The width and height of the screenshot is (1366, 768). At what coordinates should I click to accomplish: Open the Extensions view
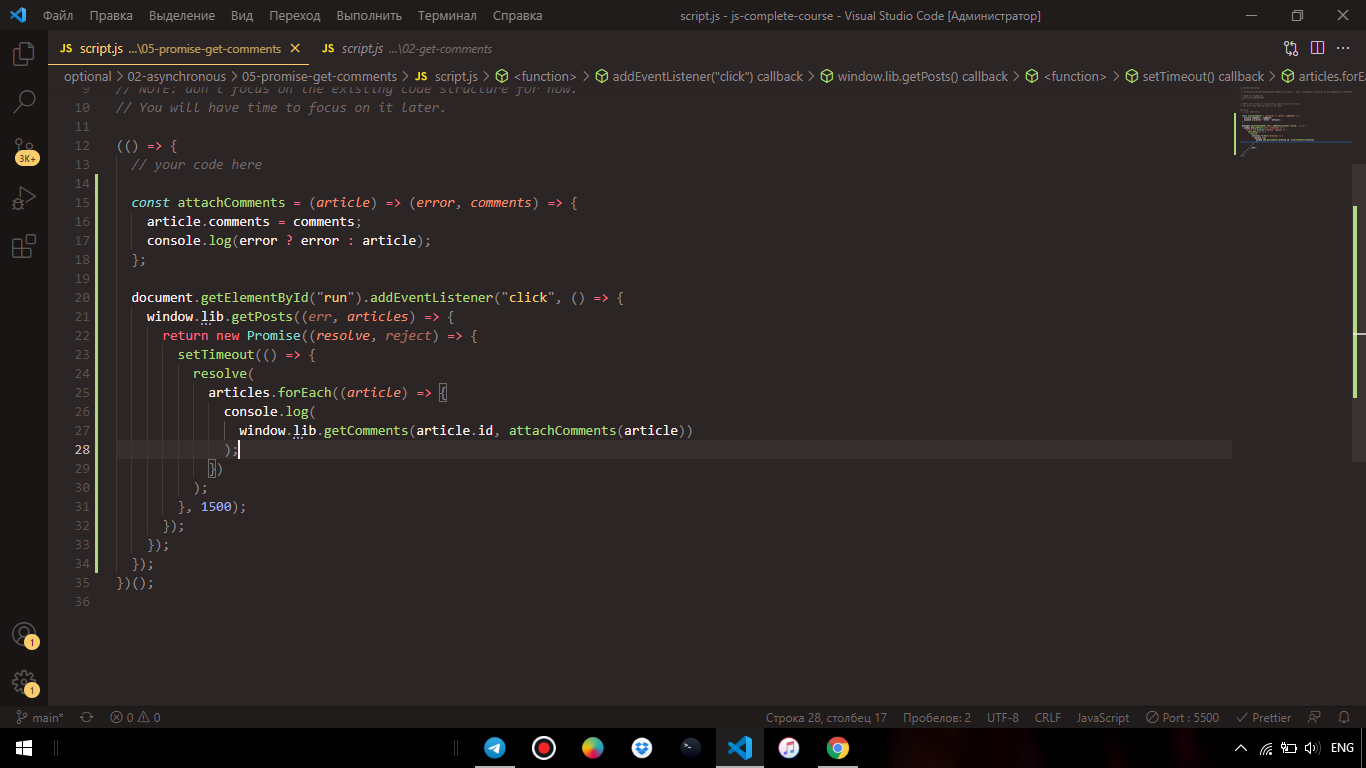pyautogui.click(x=24, y=246)
